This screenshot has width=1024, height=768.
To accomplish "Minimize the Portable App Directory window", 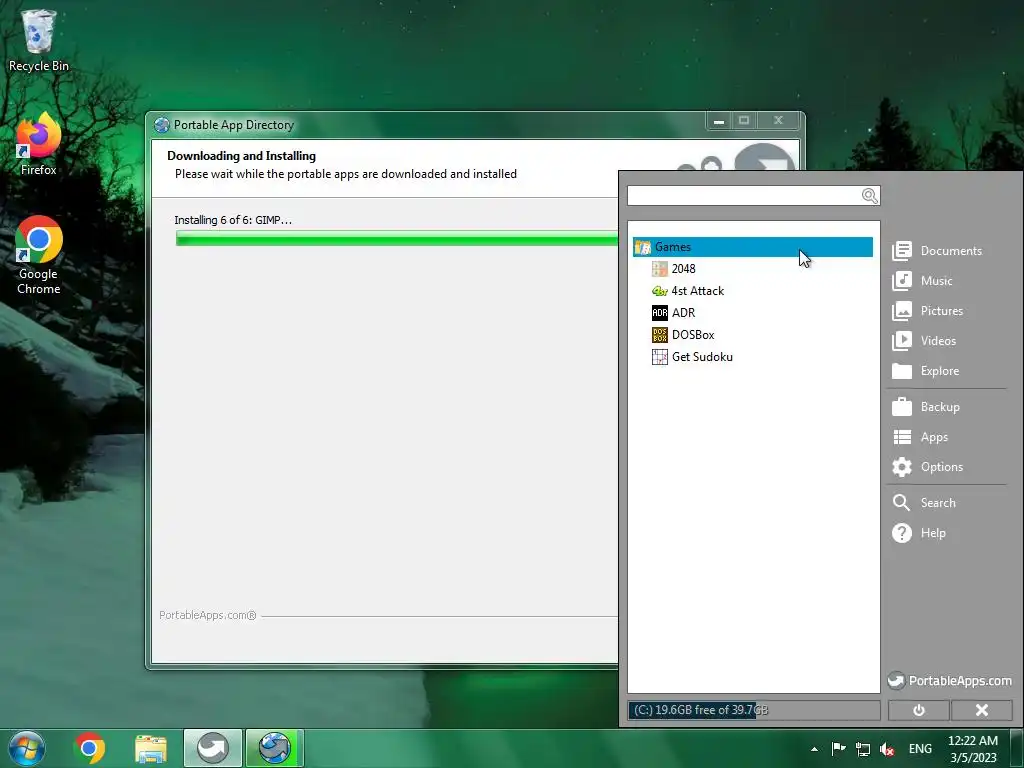I will coord(718,121).
